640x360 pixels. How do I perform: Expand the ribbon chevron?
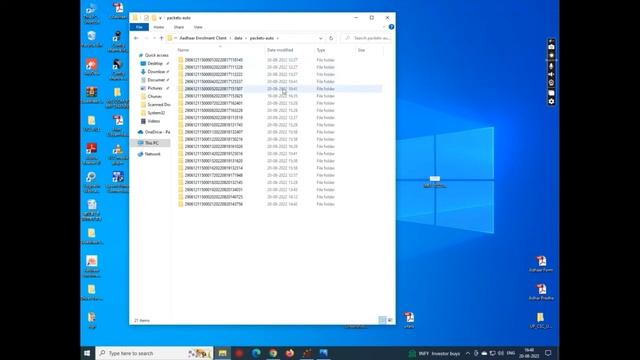[x=384, y=27]
